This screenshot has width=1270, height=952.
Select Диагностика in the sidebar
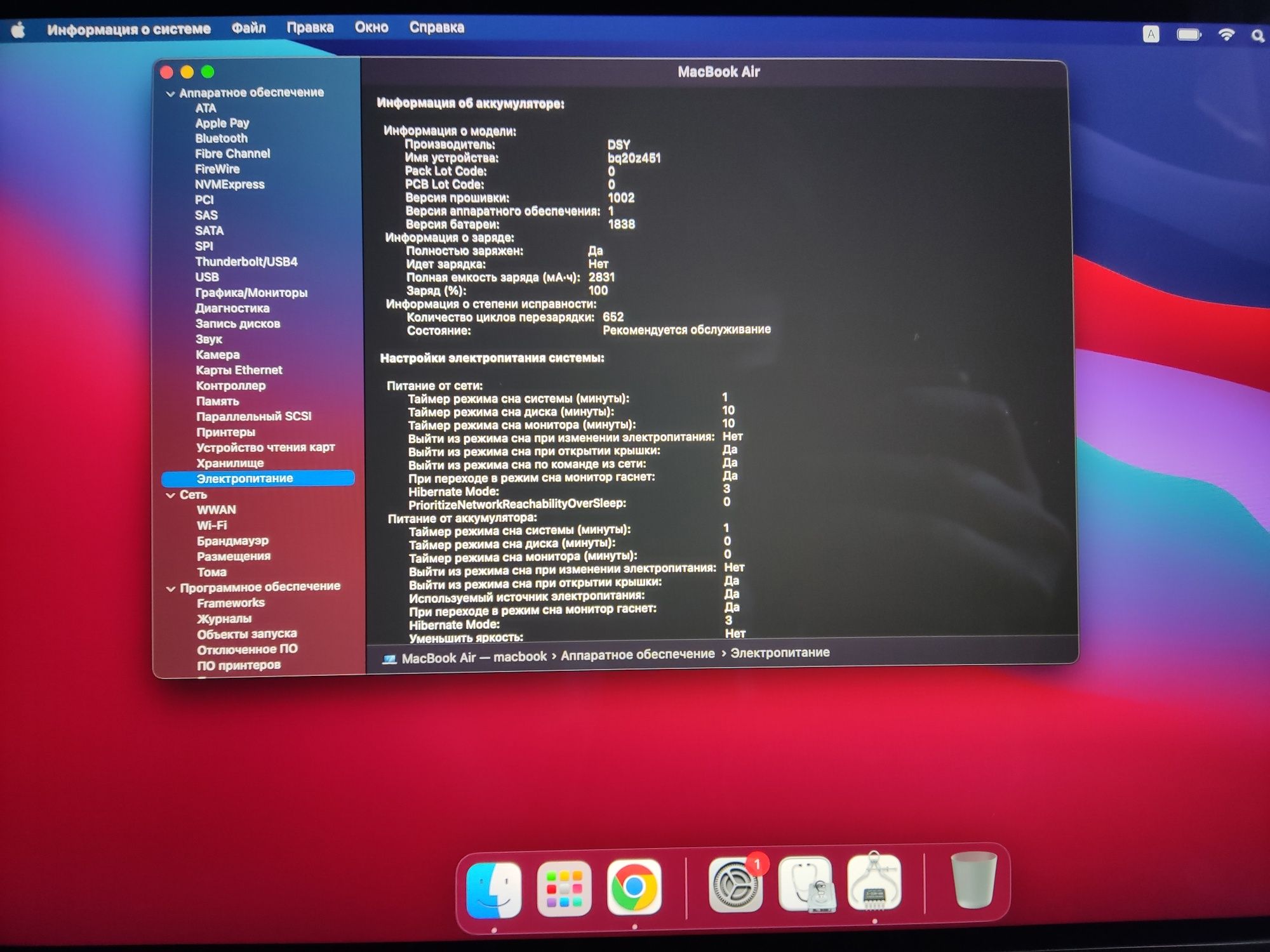click(x=232, y=308)
